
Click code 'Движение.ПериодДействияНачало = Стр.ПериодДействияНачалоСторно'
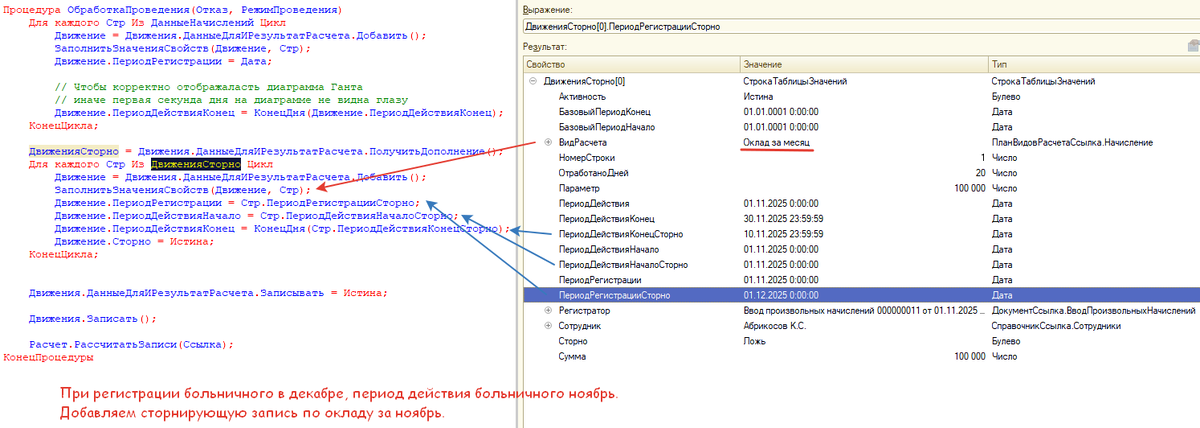pos(255,215)
